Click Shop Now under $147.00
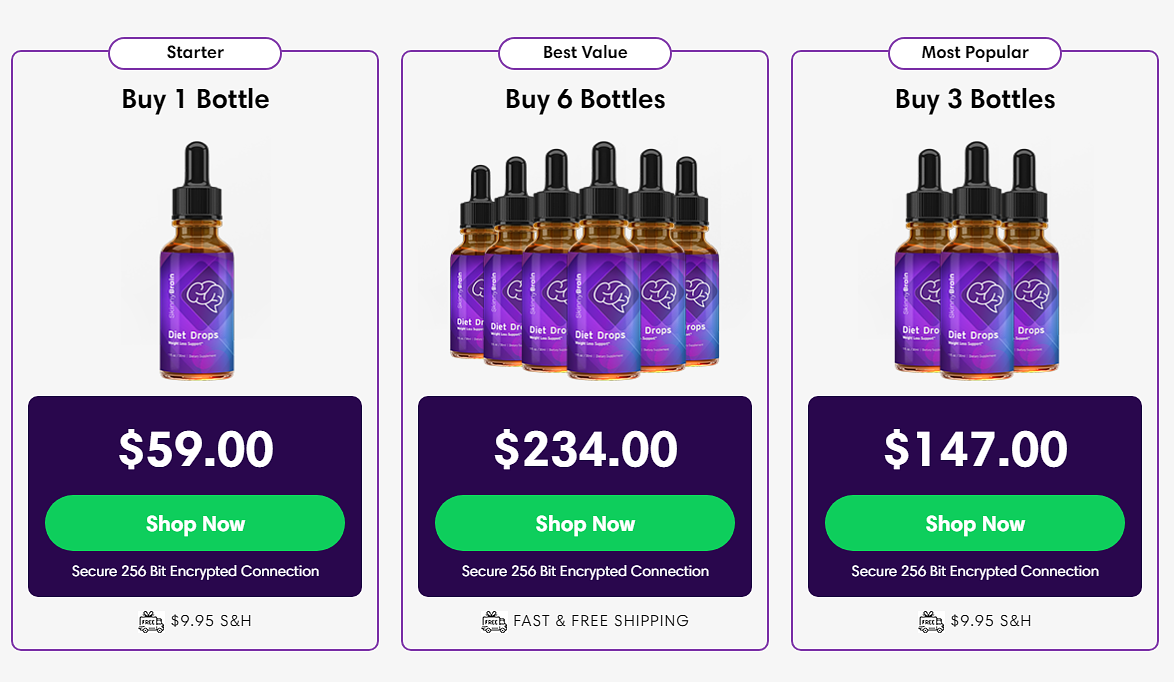Image resolution: width=1174 pixels, height=682 pixels. click(975, 523)
